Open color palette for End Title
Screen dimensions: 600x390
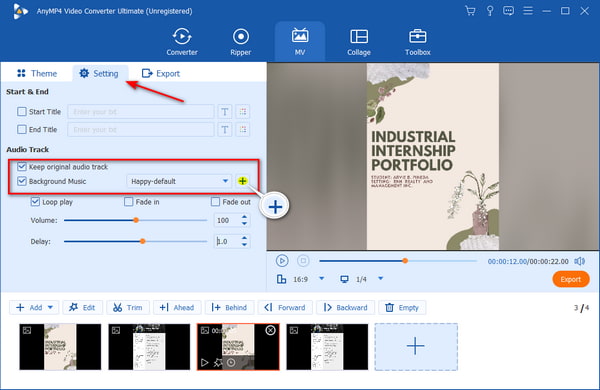[243, 129]
